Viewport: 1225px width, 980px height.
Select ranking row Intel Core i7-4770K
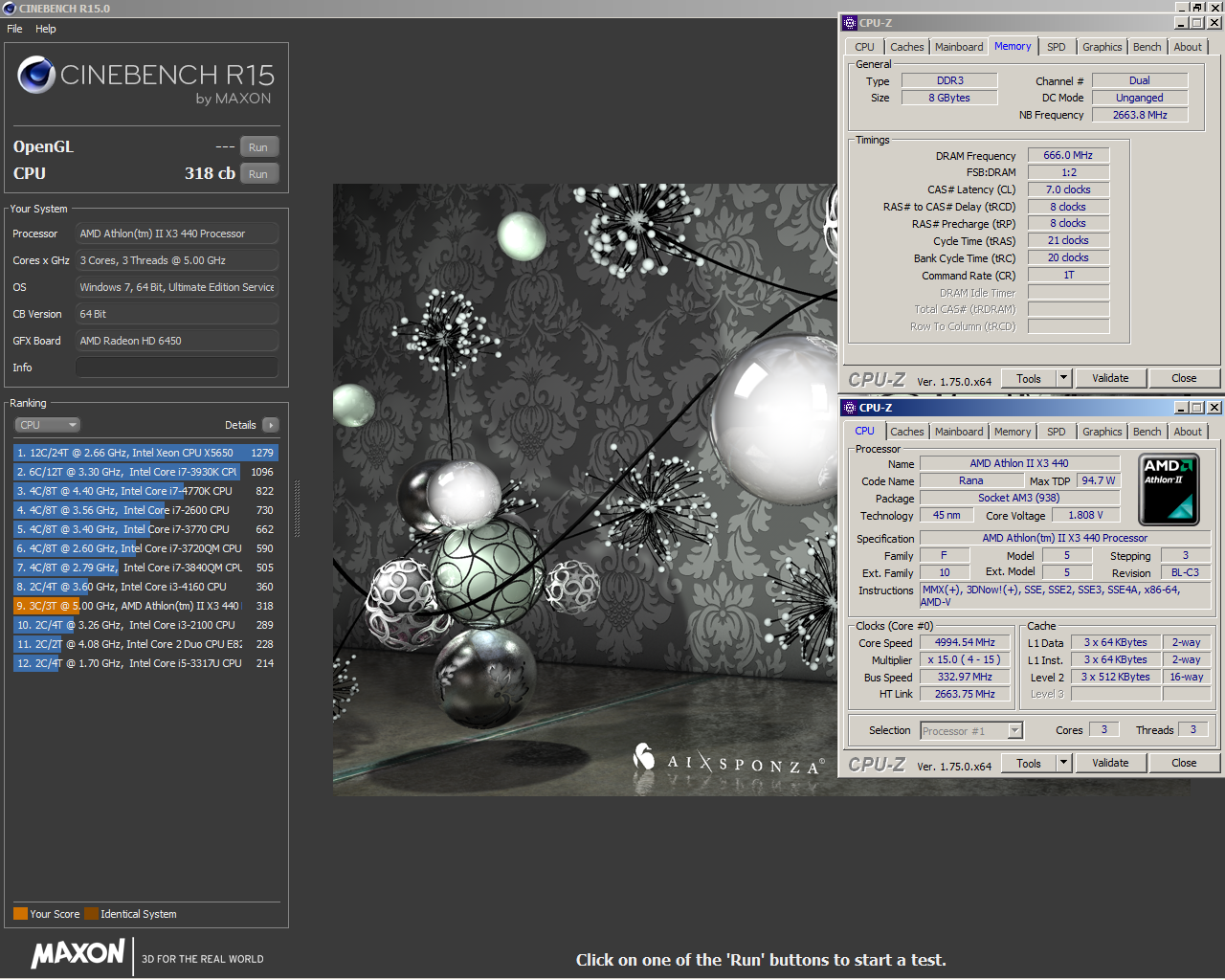[145, 491]
